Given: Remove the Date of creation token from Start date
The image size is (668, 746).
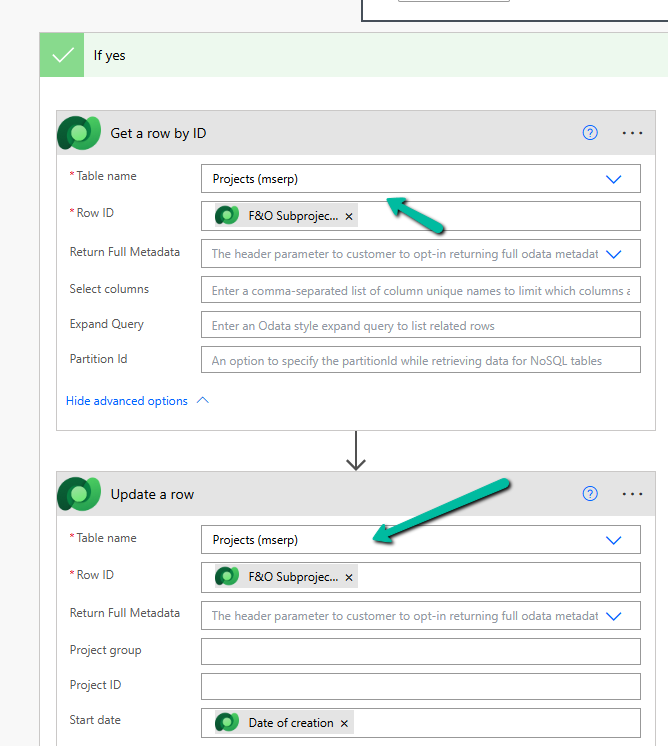Looking at the screenshot, I should click(344, 724).
